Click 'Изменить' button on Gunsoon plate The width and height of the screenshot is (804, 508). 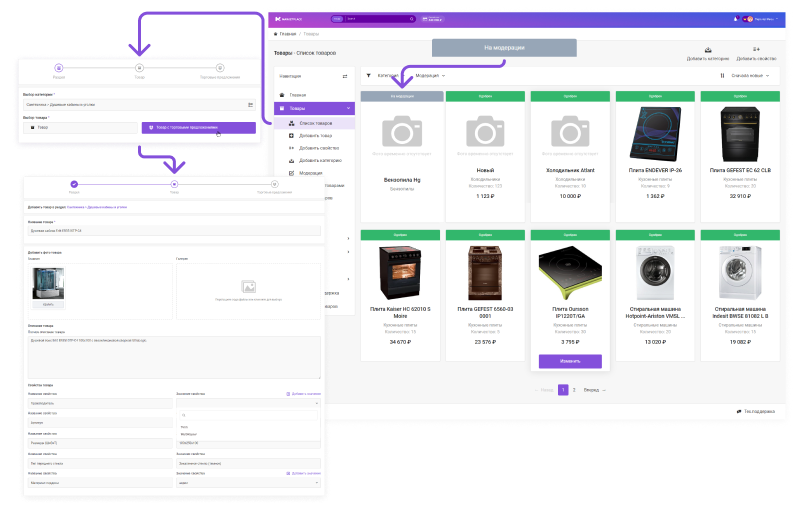tap(570, 361)
